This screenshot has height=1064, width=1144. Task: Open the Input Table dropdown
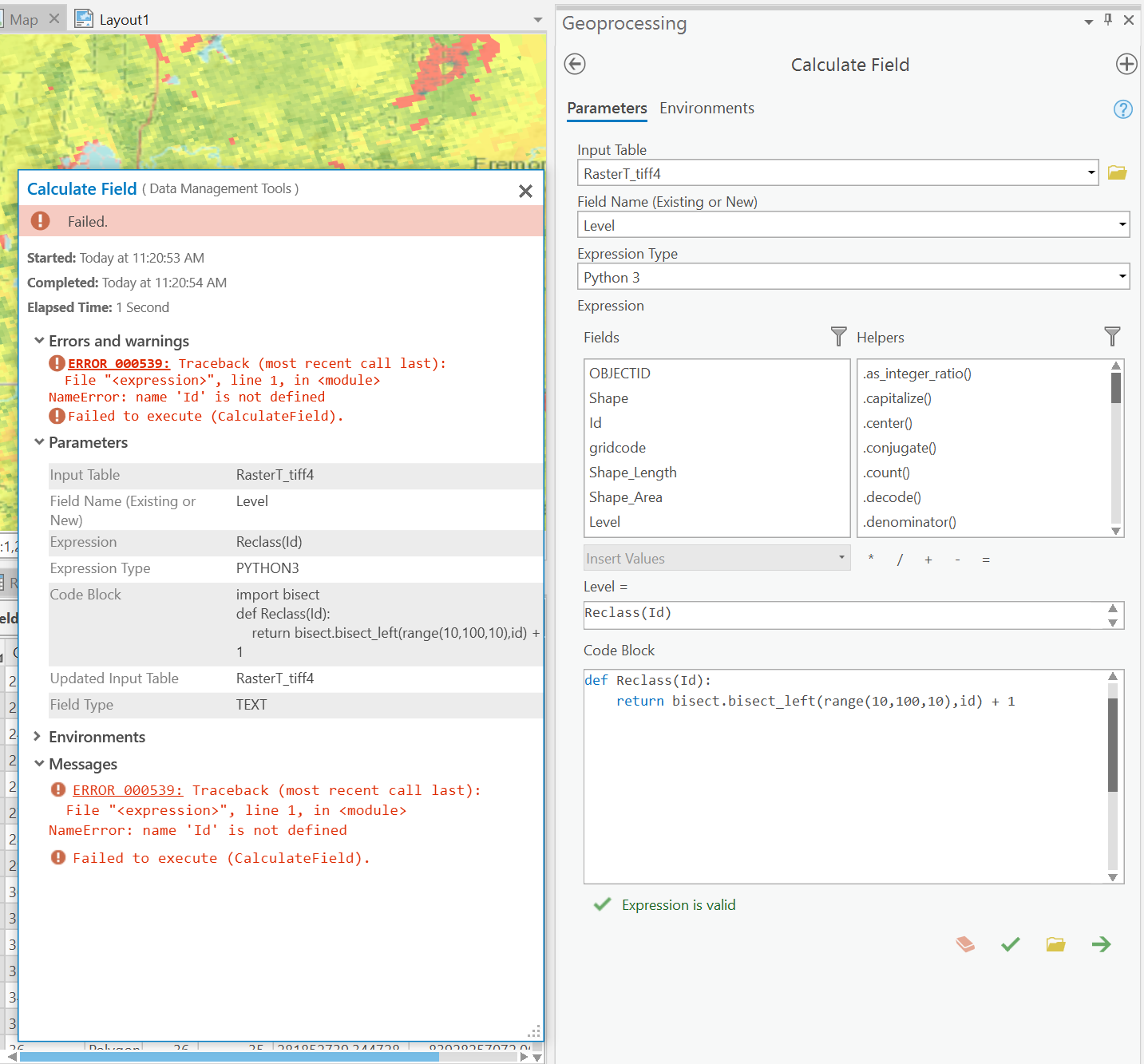pyautogui.click(x=1091, y=172)
